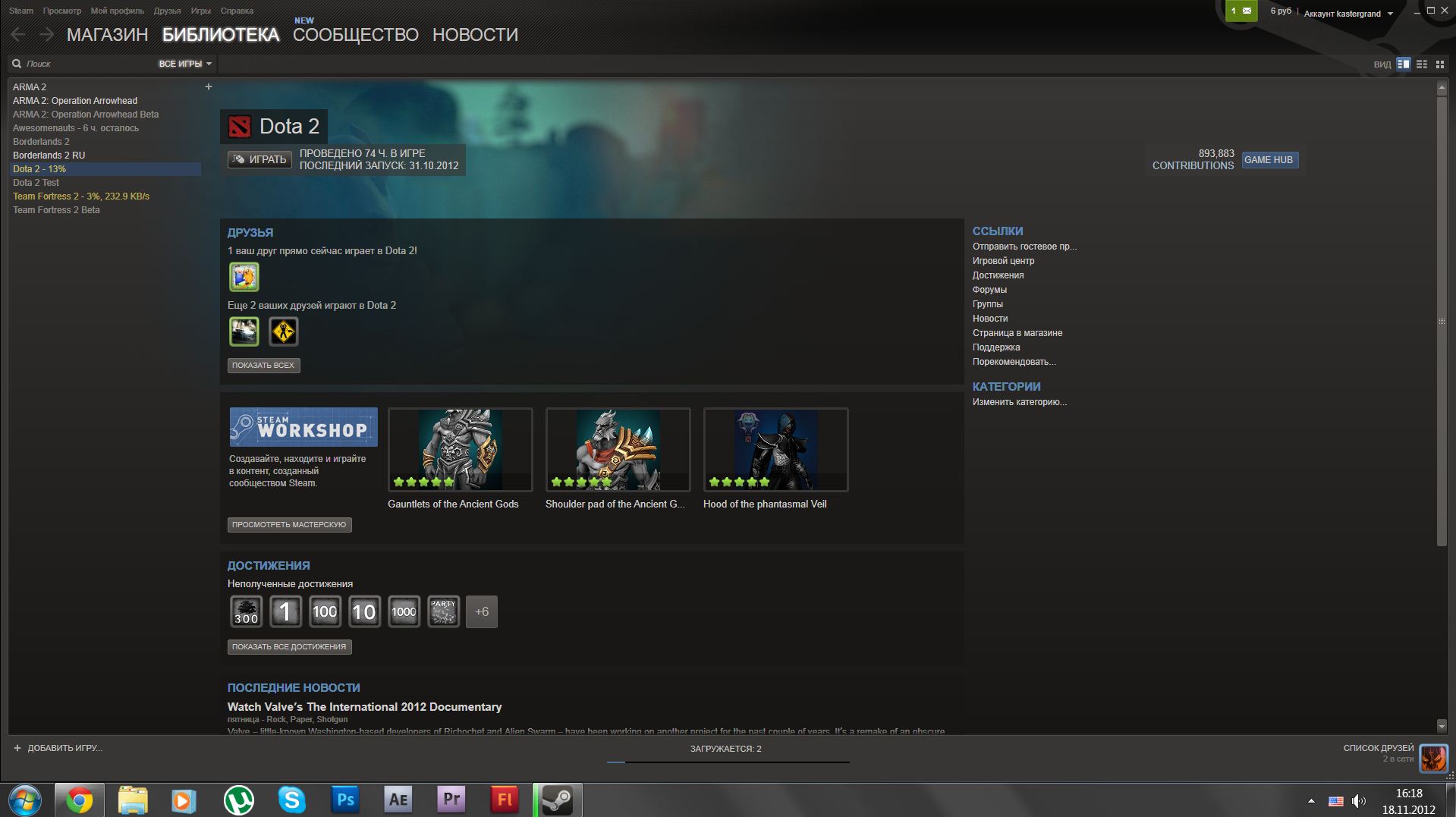Open Premiere Pro from the taskbar
Screen dimensions: 1456x817
click(x=451, y=800)
